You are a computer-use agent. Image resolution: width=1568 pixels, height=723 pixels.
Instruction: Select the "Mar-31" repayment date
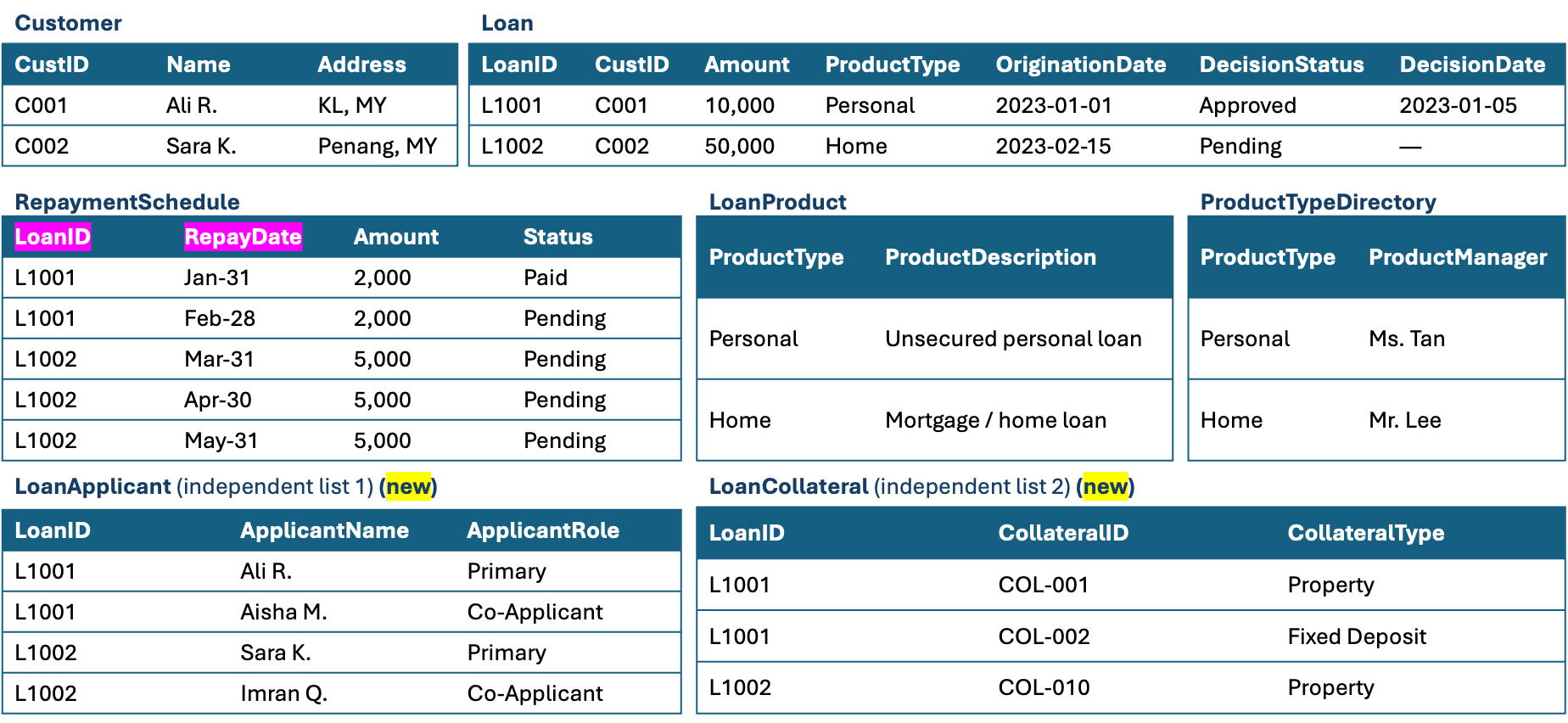pyautogui.click(x=219, y=359)
